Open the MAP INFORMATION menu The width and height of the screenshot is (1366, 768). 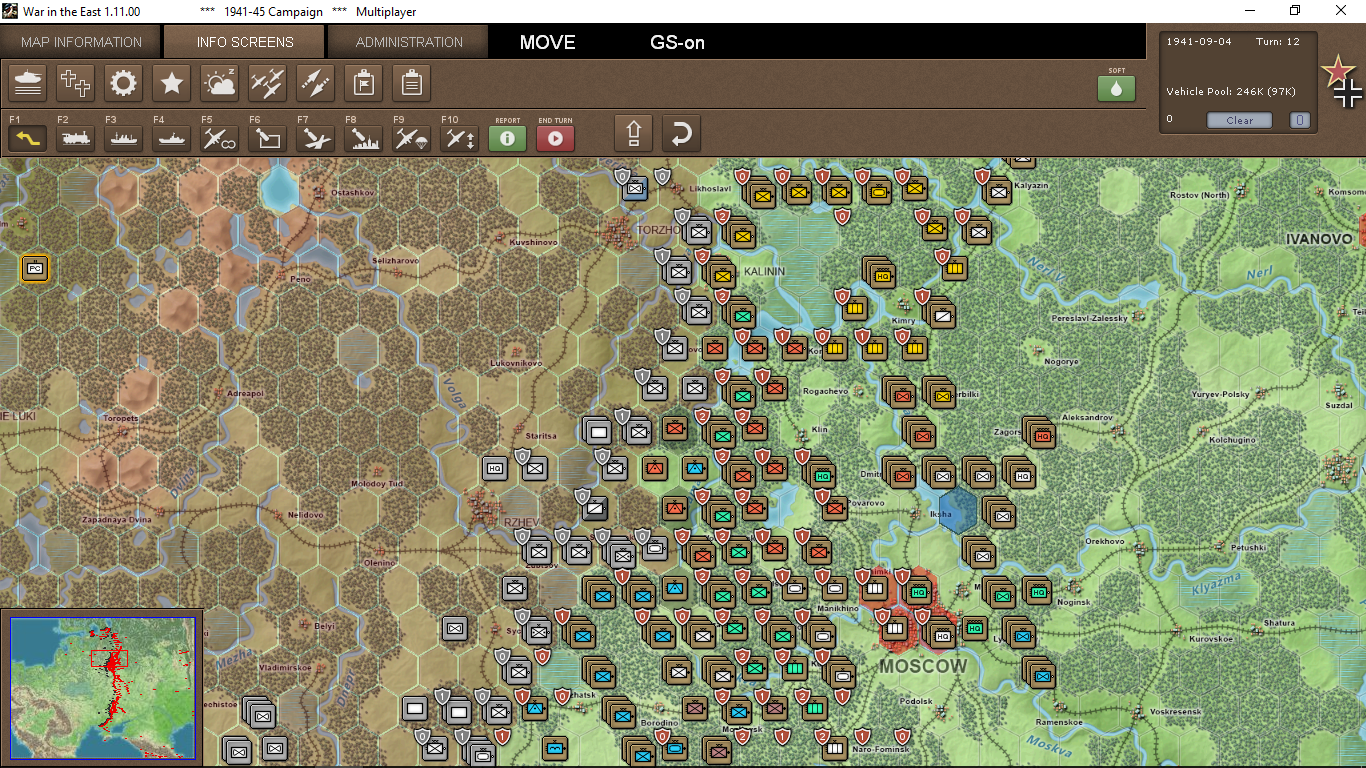click(80, 42)
